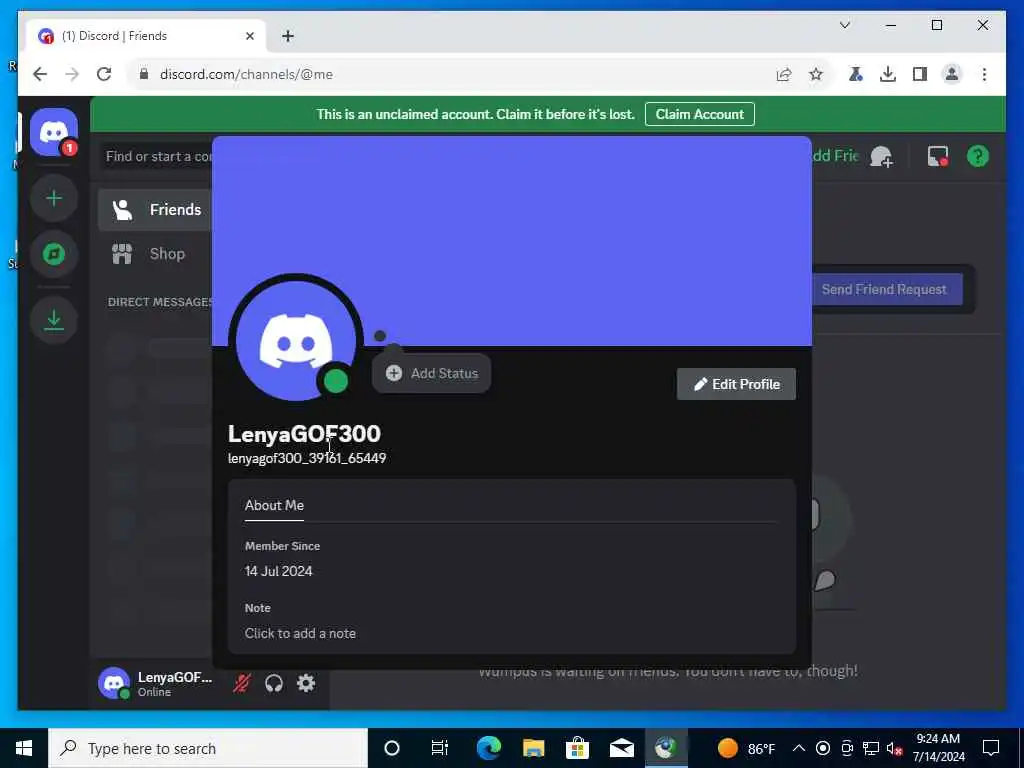Show hidden tray icons chevron
The height and width of the screenshot is (768, 1024).
(x=799, y=748)
